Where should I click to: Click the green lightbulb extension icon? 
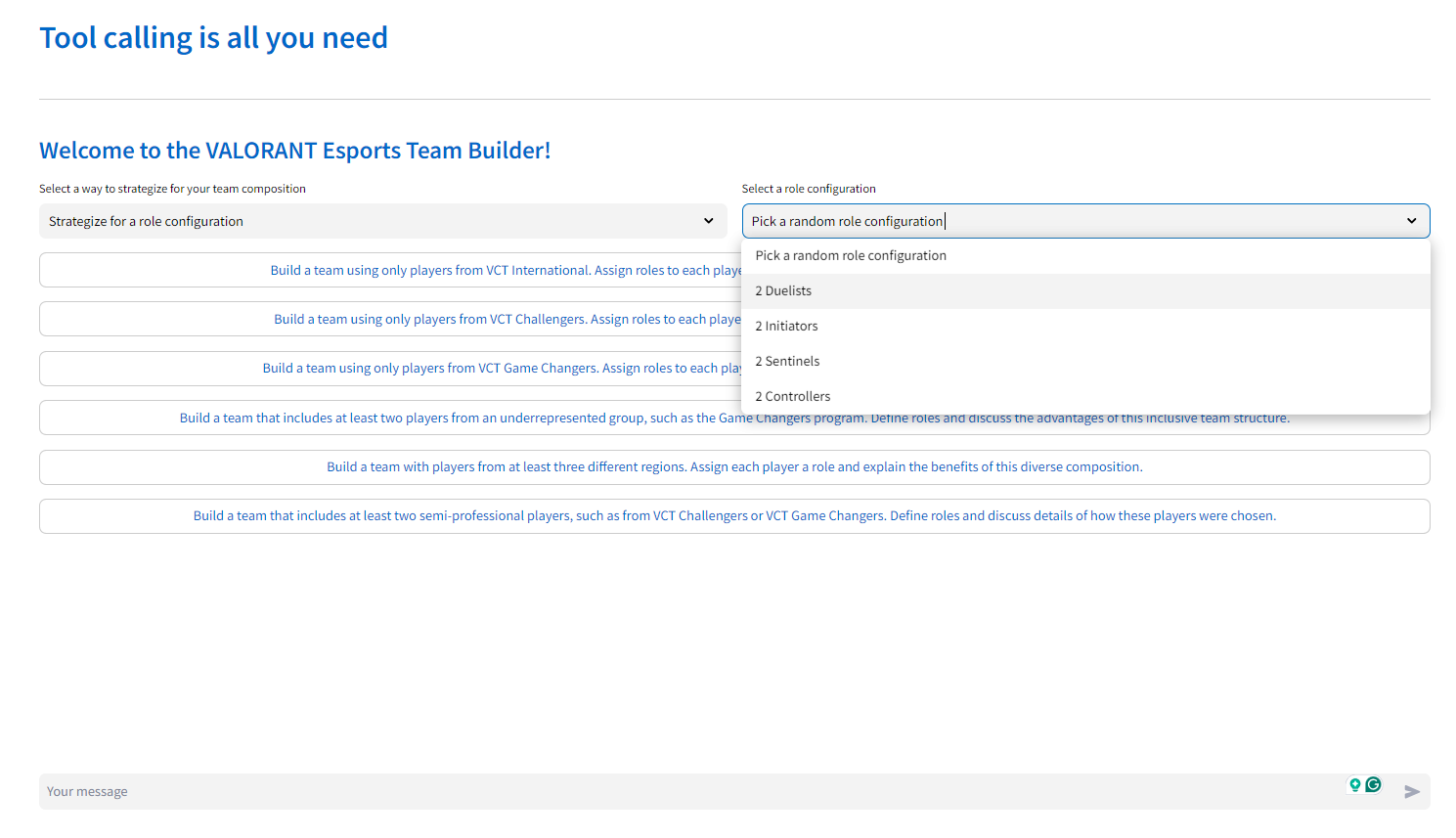[1355, 784]
